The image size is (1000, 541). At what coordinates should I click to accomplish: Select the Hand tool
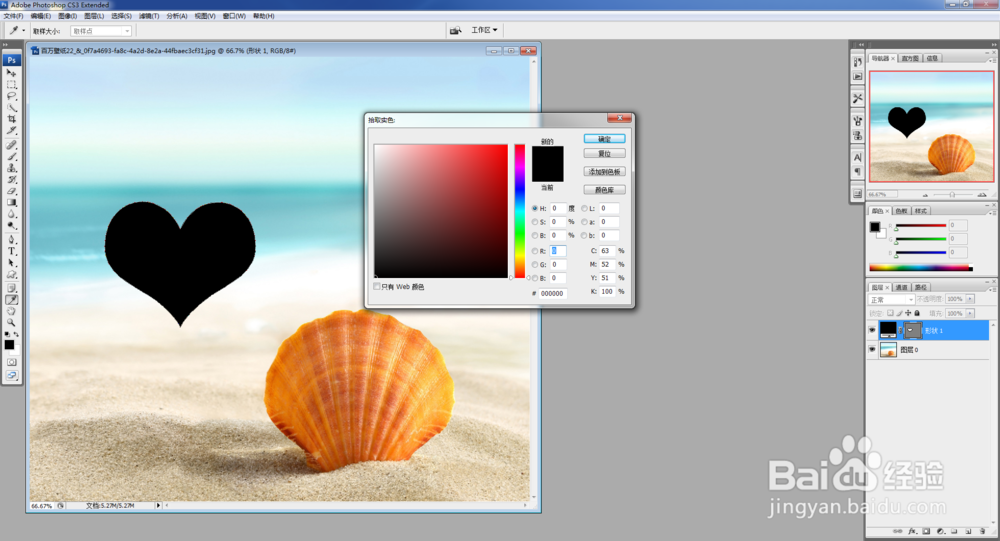[11, 311]
